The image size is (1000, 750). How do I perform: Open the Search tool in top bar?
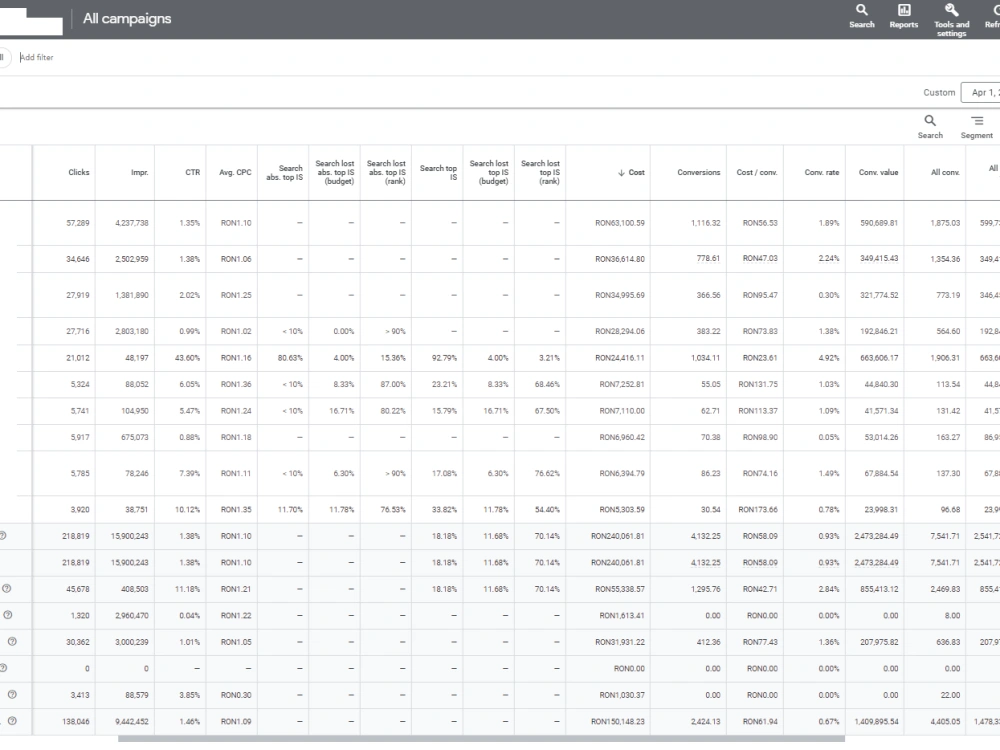pos(862,17)
